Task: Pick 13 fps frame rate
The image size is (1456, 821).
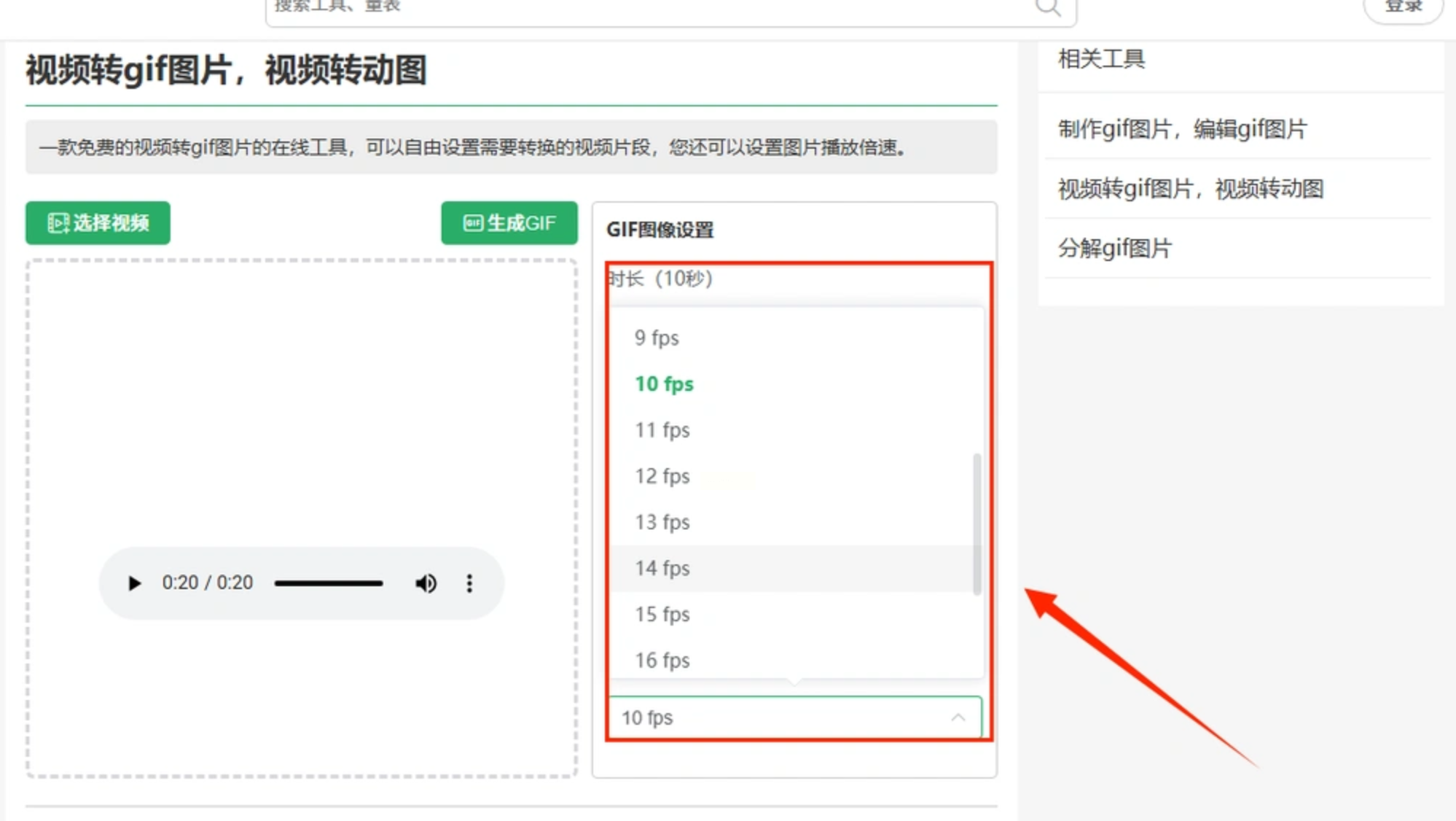Action: [662, 522]
